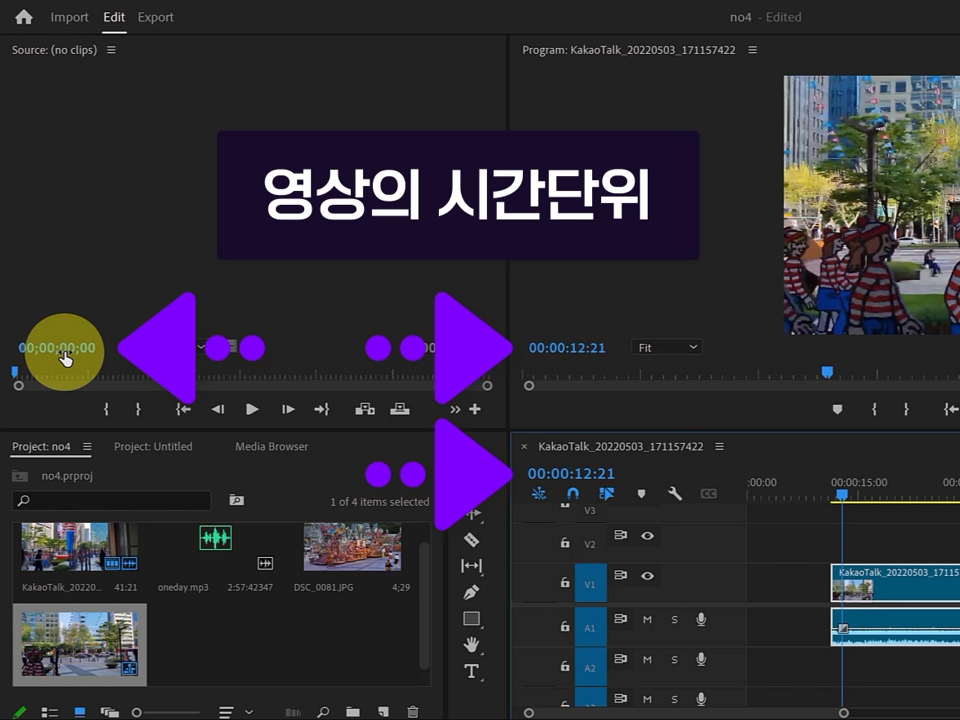The width and height of the screenshot is (960, 720).
Task: Play the Source monitor clip
Action: point(252,409)
